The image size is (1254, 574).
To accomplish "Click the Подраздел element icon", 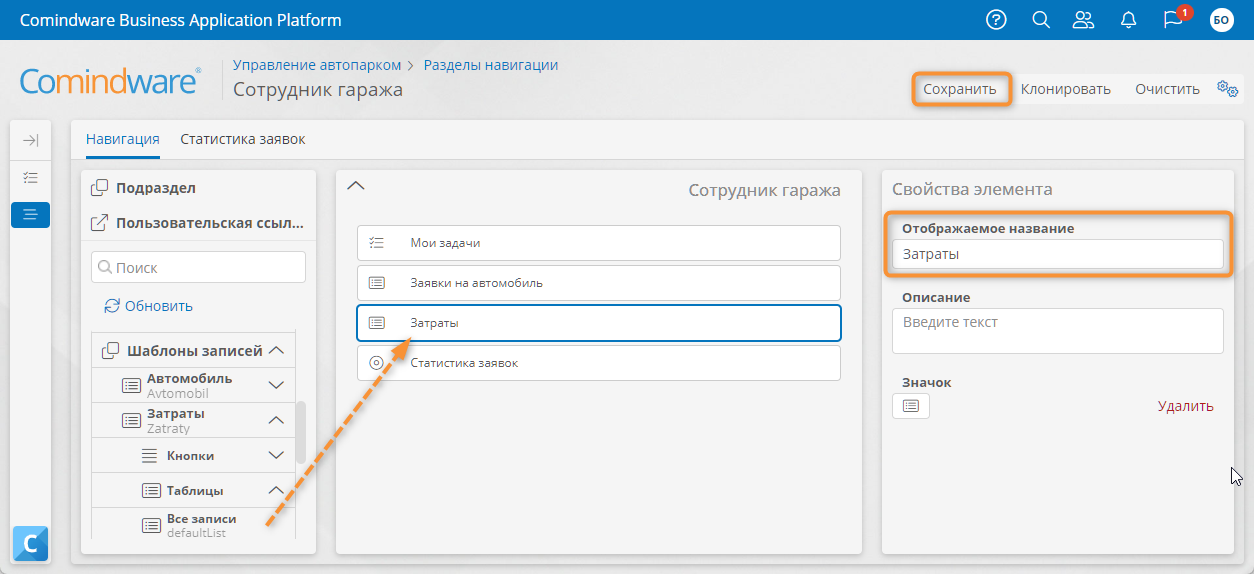I will click(100, 188).
